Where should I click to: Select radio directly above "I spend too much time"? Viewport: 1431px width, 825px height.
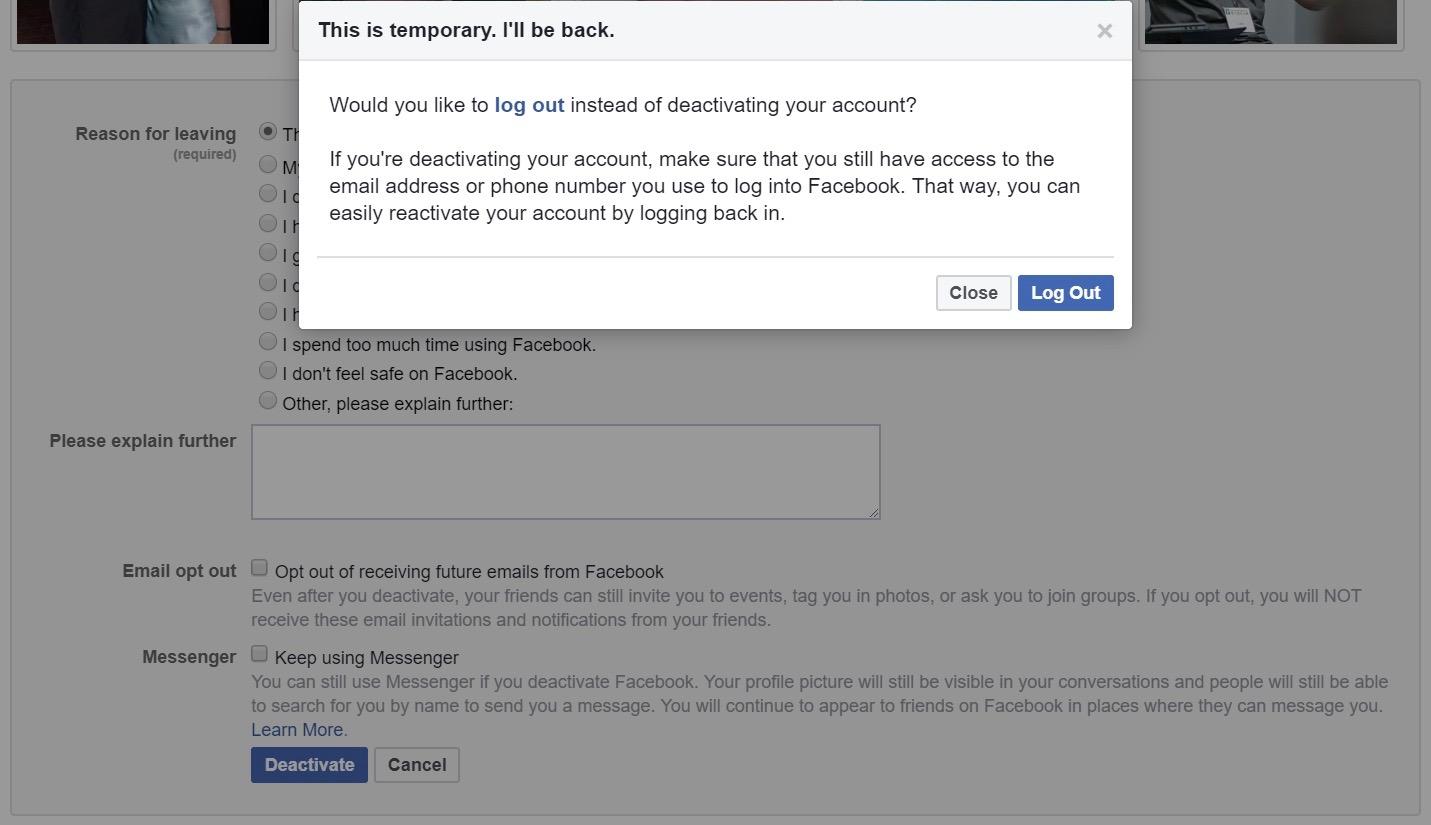coord(268,312)
